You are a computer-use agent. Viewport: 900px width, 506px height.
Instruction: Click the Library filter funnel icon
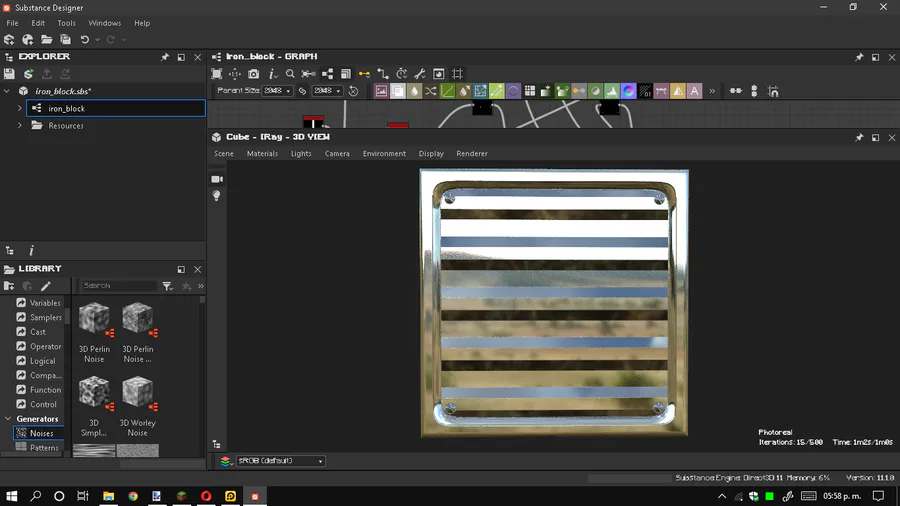tap(167, 286)
